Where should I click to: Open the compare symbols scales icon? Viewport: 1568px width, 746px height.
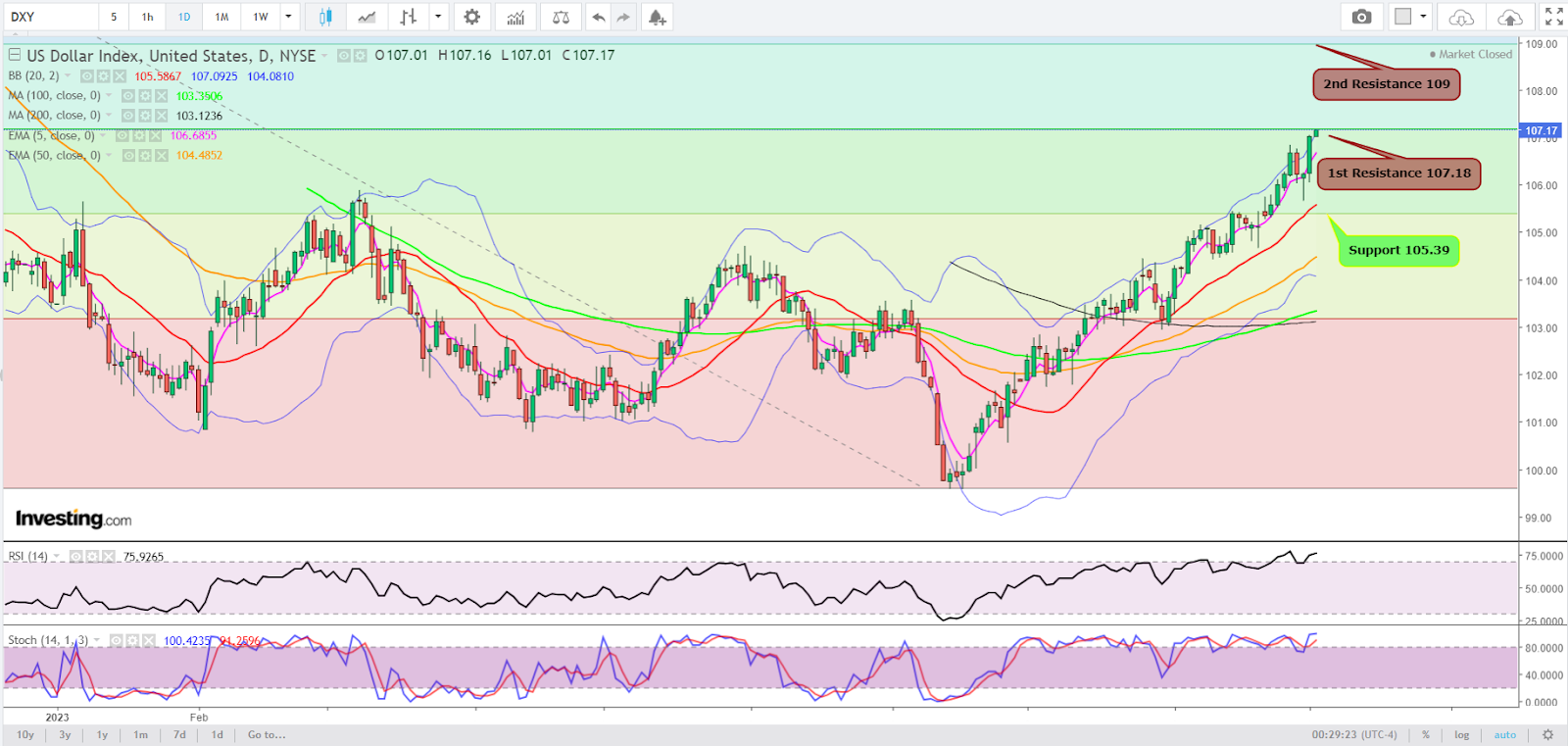(561, 17)
